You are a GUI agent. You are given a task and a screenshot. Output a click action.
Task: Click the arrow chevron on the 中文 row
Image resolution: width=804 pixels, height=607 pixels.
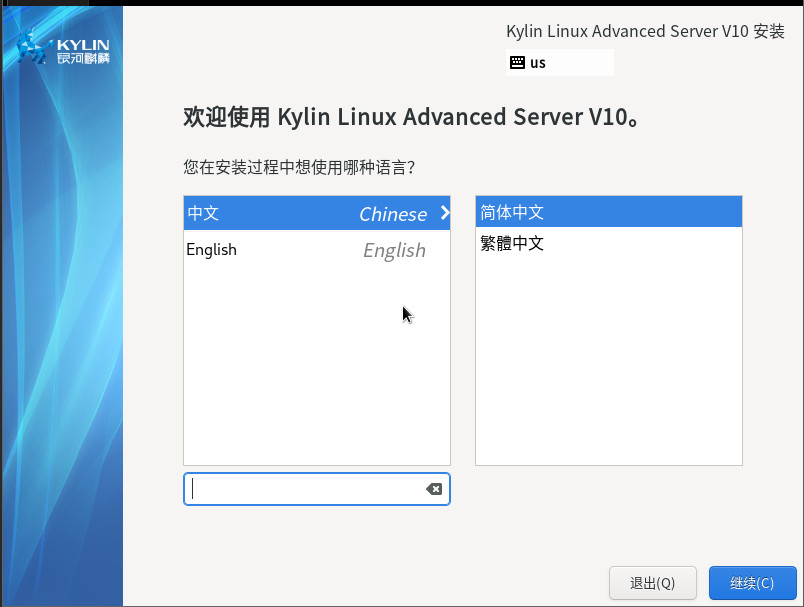coord(445,213)
